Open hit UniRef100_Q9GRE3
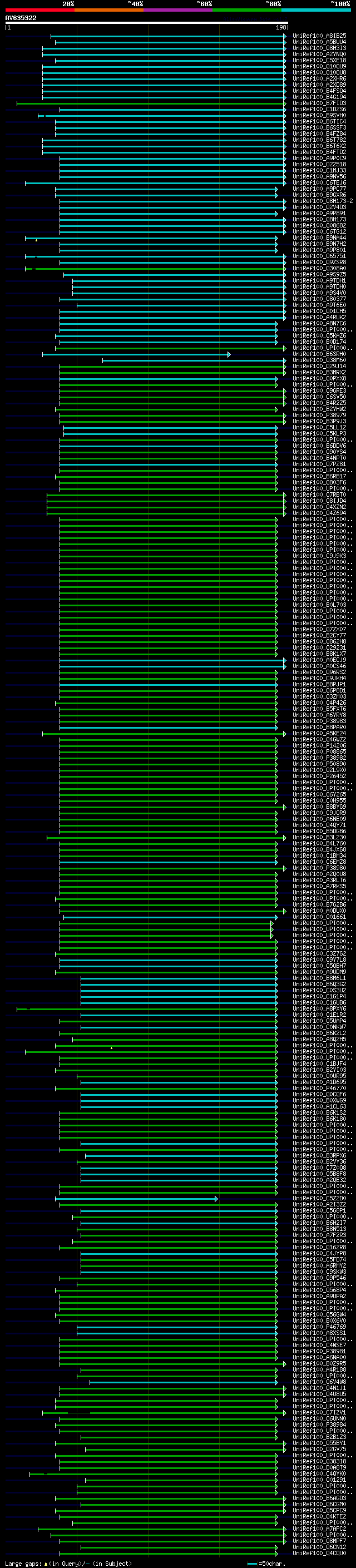This screenshot has width=356, height=1568. click(319, 391)
